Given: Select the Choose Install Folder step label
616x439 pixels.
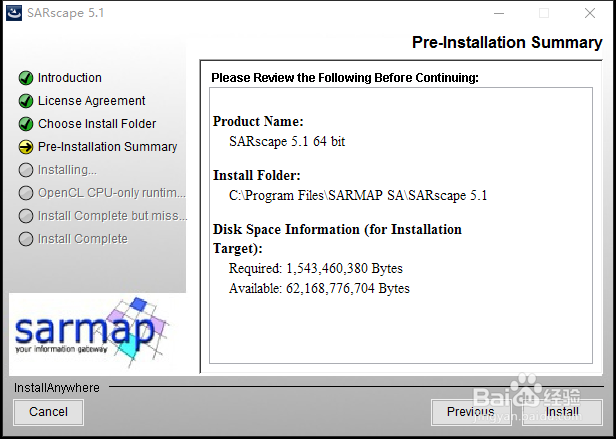Looking at the screenshot, I should point(97,124).
